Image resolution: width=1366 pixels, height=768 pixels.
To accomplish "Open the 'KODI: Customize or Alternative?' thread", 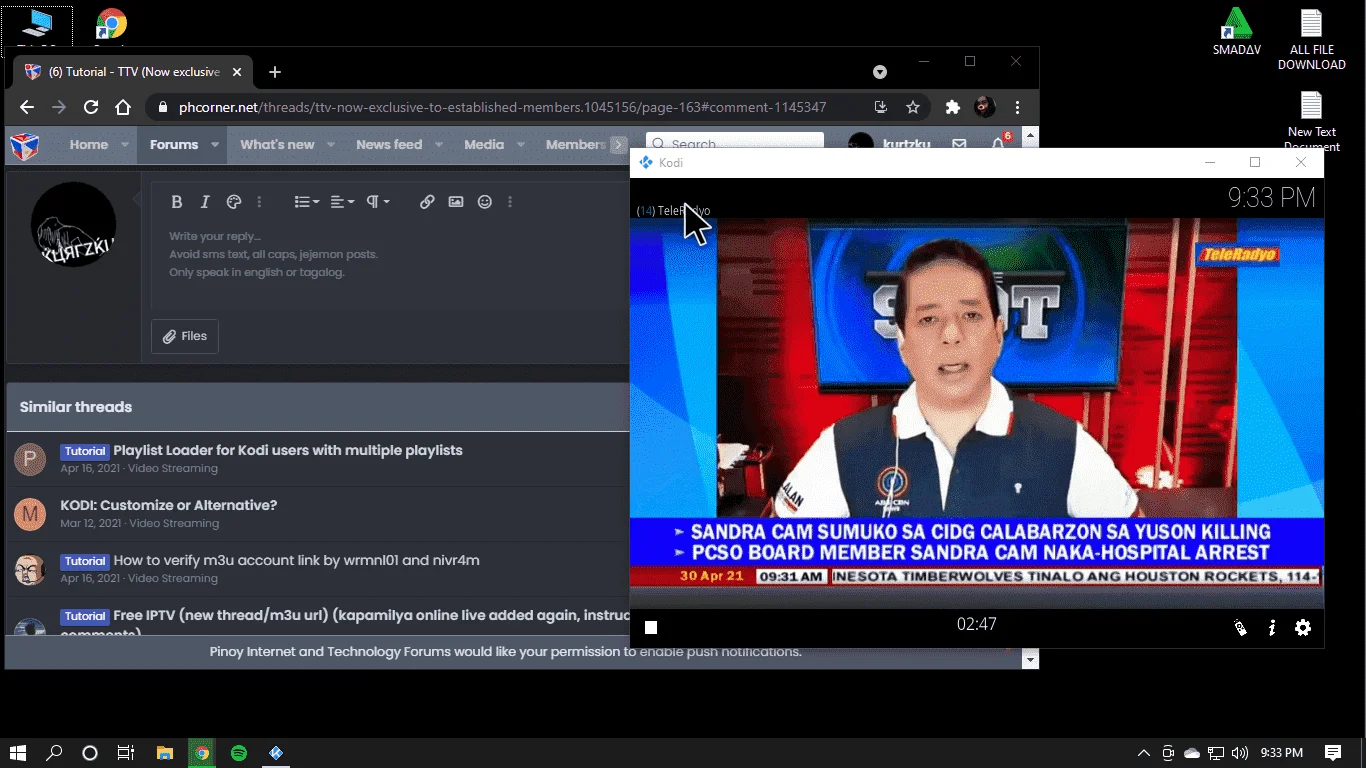I will 169,506.
